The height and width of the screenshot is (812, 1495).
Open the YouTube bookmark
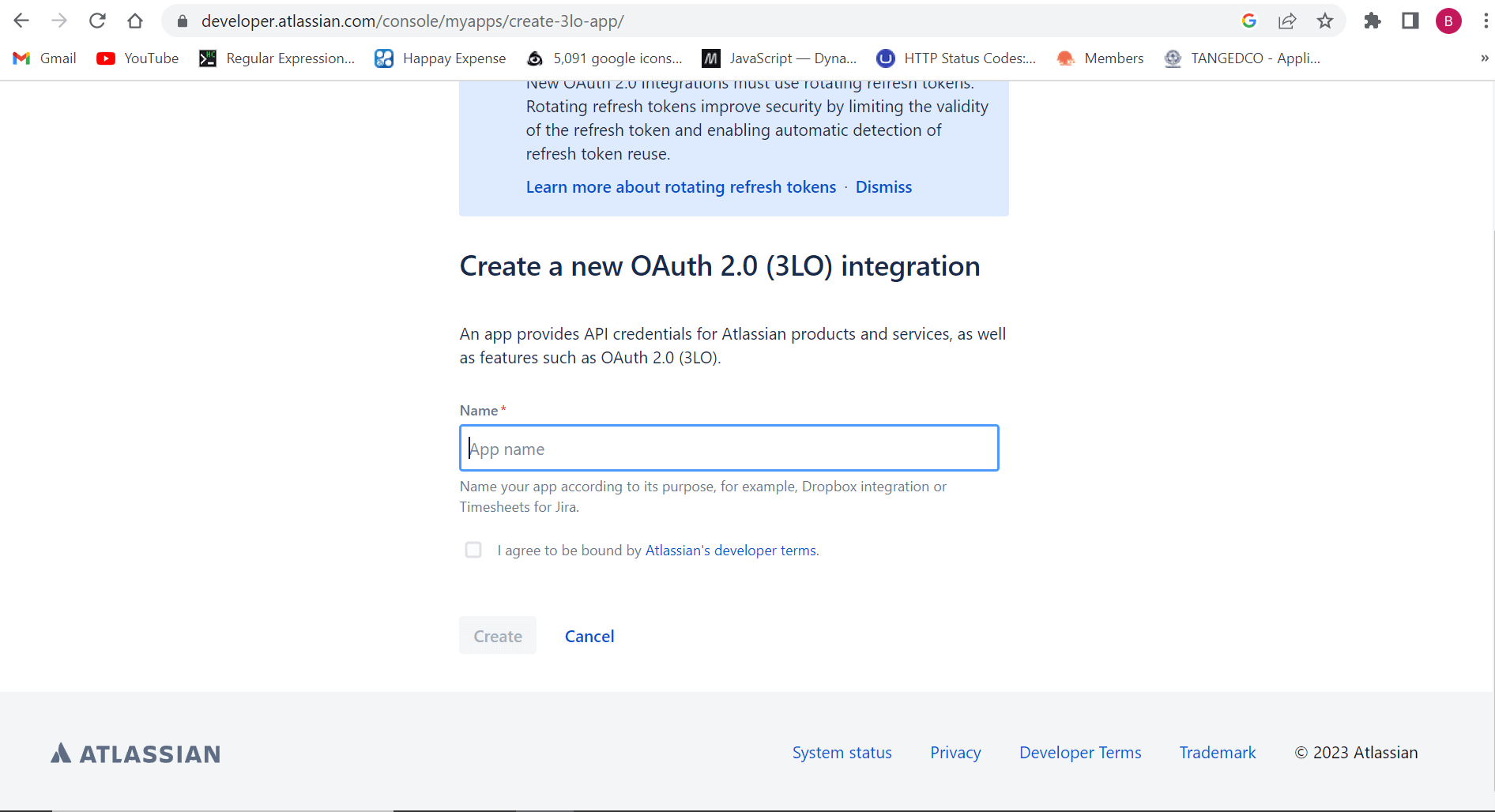[x=137, y=58]
